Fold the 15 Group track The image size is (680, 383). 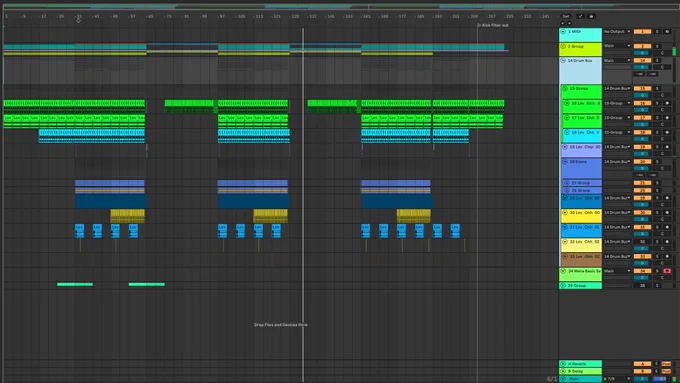tap(565, 88)
